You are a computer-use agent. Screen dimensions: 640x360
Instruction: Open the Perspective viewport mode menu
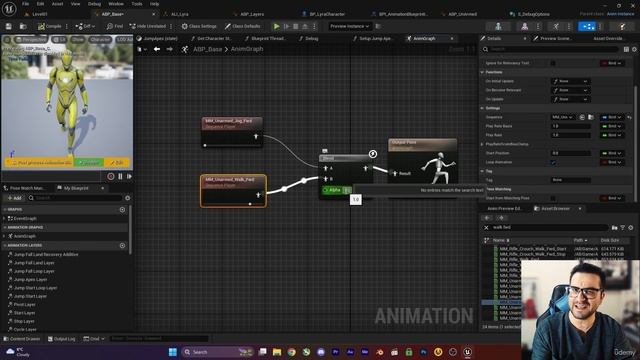[31, 40]
